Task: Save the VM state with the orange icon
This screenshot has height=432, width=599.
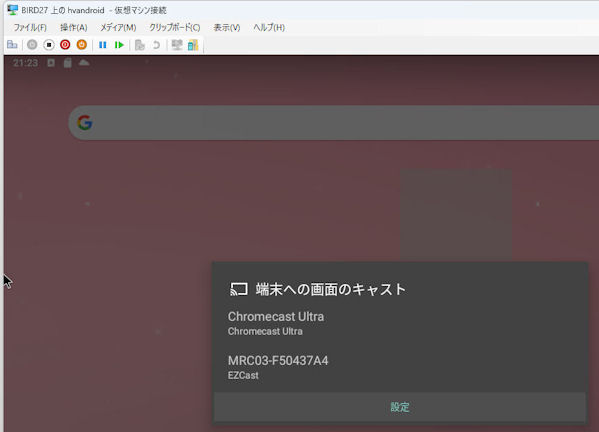Action: (x=81, y=45)
